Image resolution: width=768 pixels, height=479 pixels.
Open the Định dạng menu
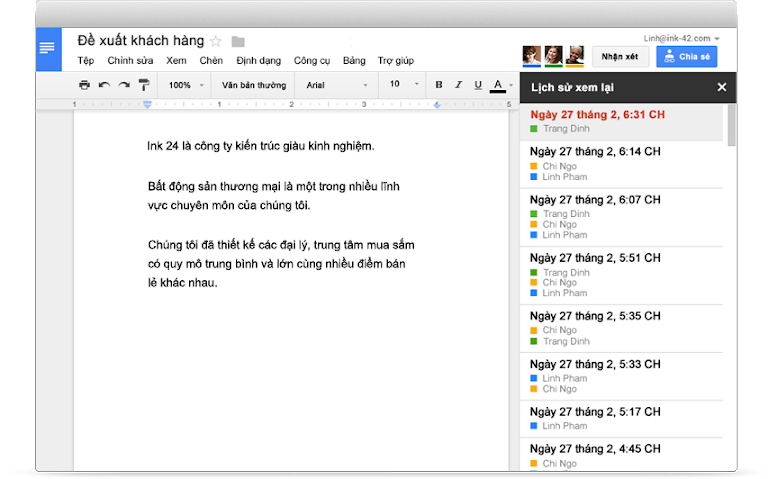coord(259,60)
